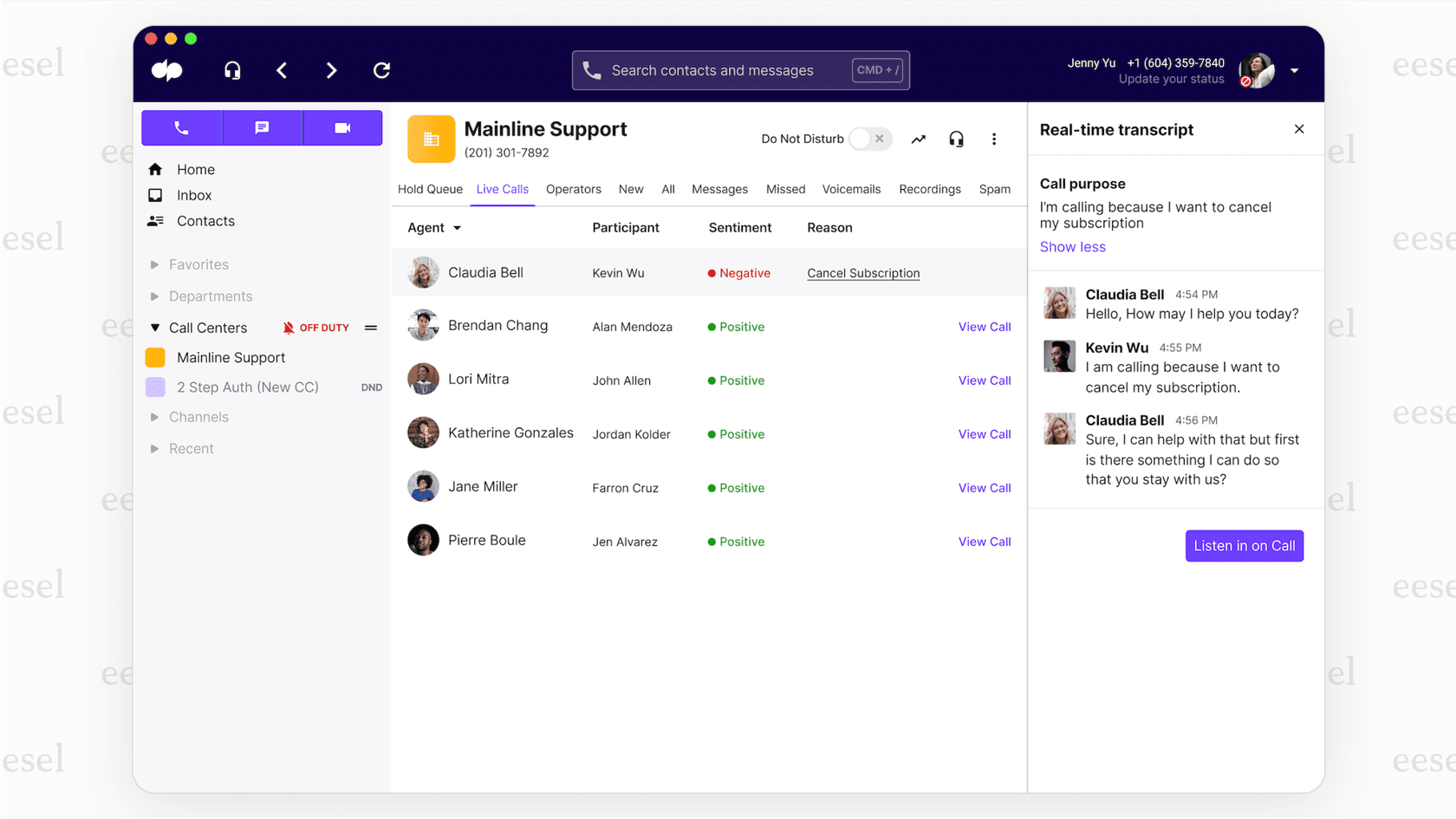Open the Spam tab
Screen dimensions: 1456x819
pyautogui.click(x=995, y=189)
